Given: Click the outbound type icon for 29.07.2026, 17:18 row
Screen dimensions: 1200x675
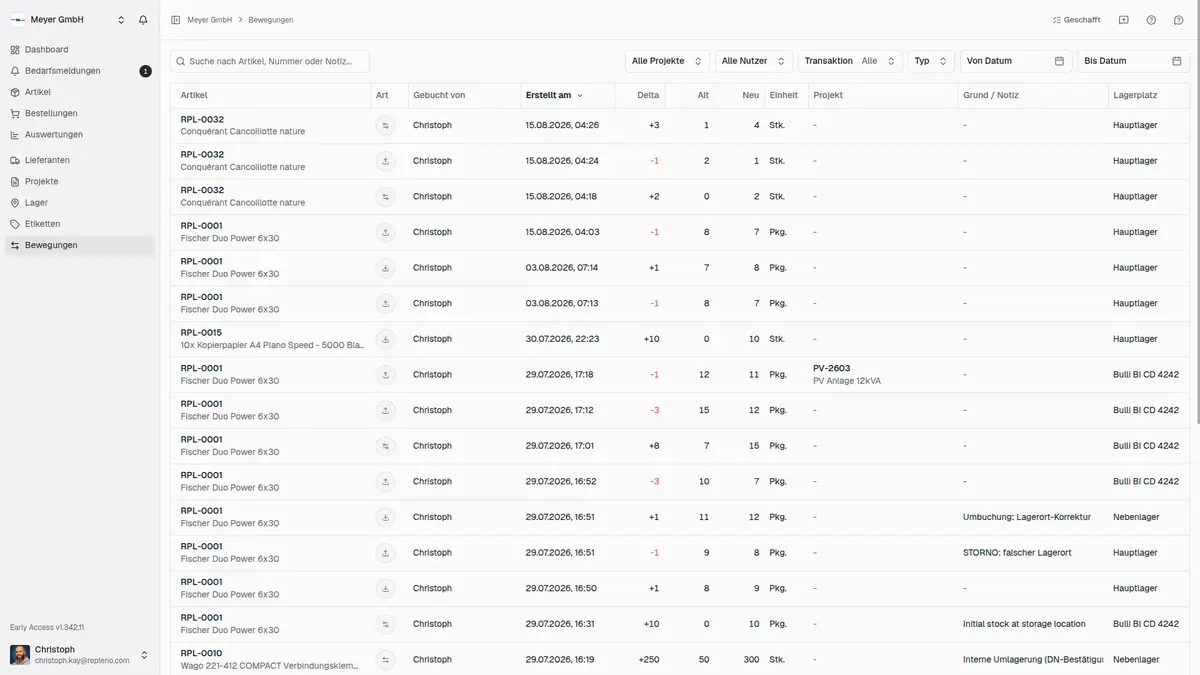Looking at the screenshot, I should click(386, 375).
